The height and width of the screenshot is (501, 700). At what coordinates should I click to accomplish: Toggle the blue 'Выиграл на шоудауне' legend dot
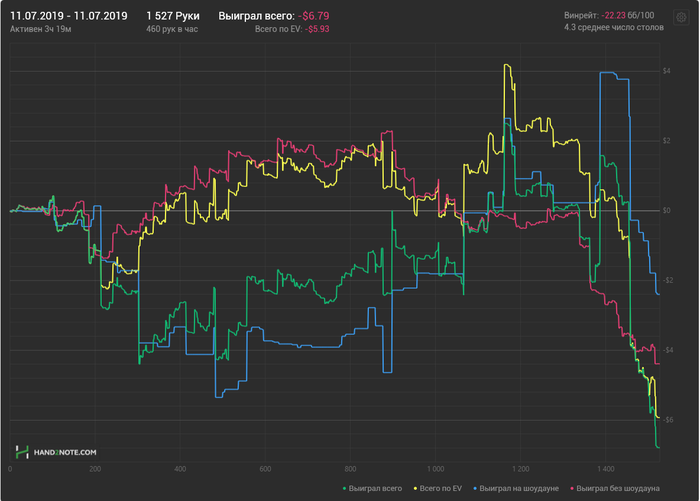click(x=475, y=488)
